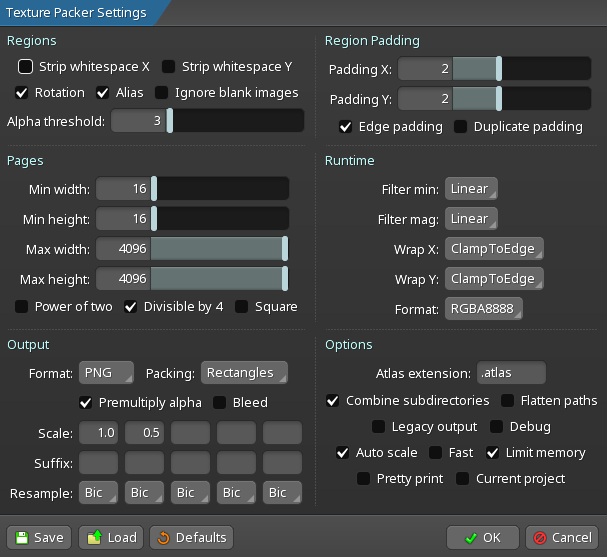Enable the Flatten paths checkbox
Viewport: 607px width, 557px height.
(508, 401)
